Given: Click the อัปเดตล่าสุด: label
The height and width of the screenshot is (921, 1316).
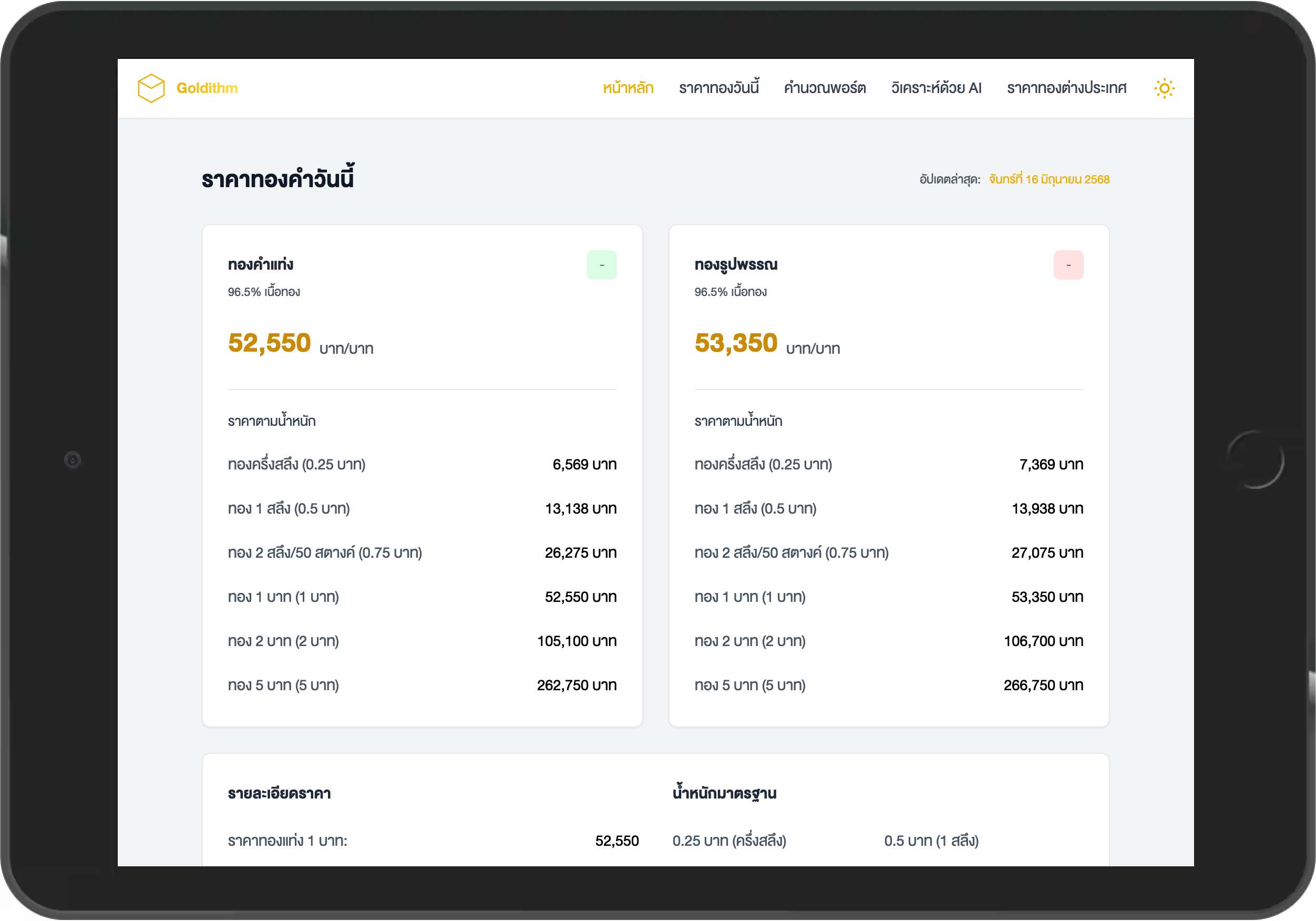Looking at the screenshot, I should click(x=949, y=179).
